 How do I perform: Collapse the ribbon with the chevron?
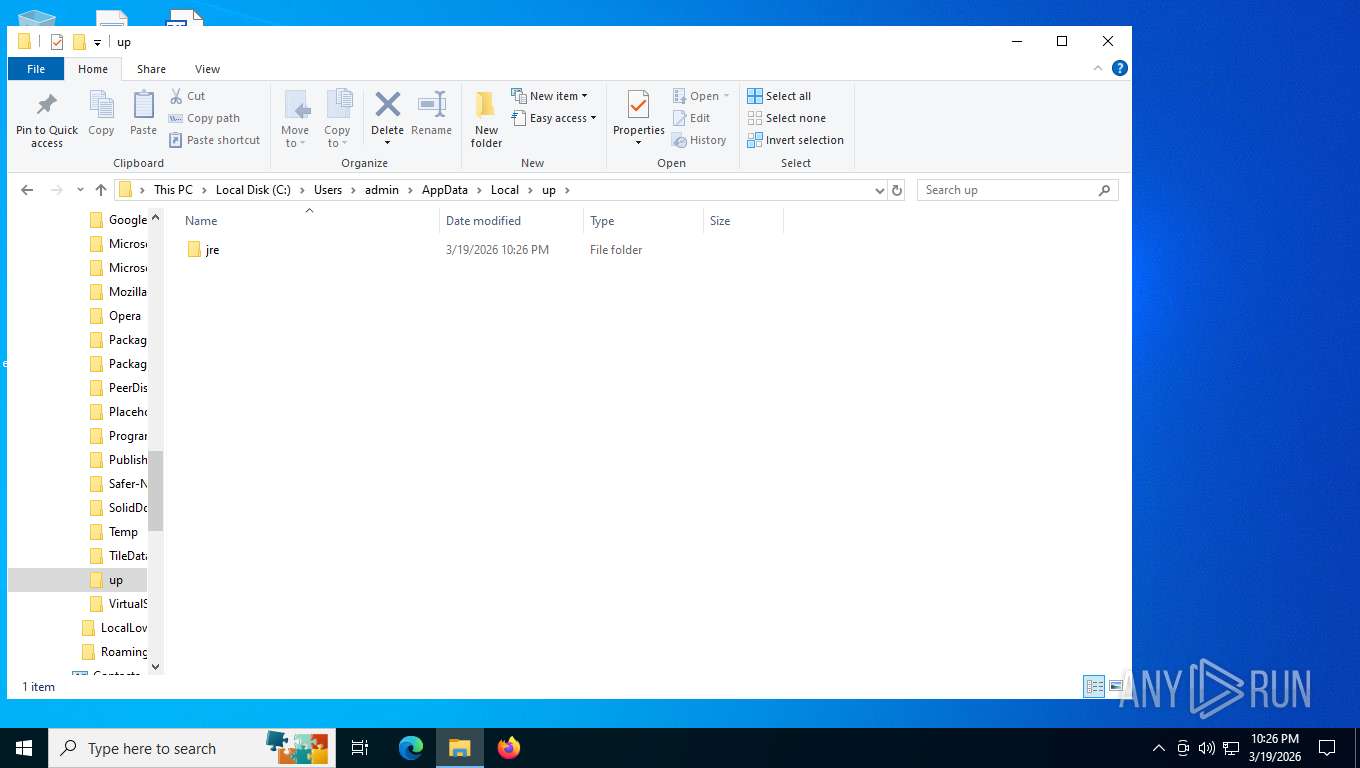coord(1098,68)
